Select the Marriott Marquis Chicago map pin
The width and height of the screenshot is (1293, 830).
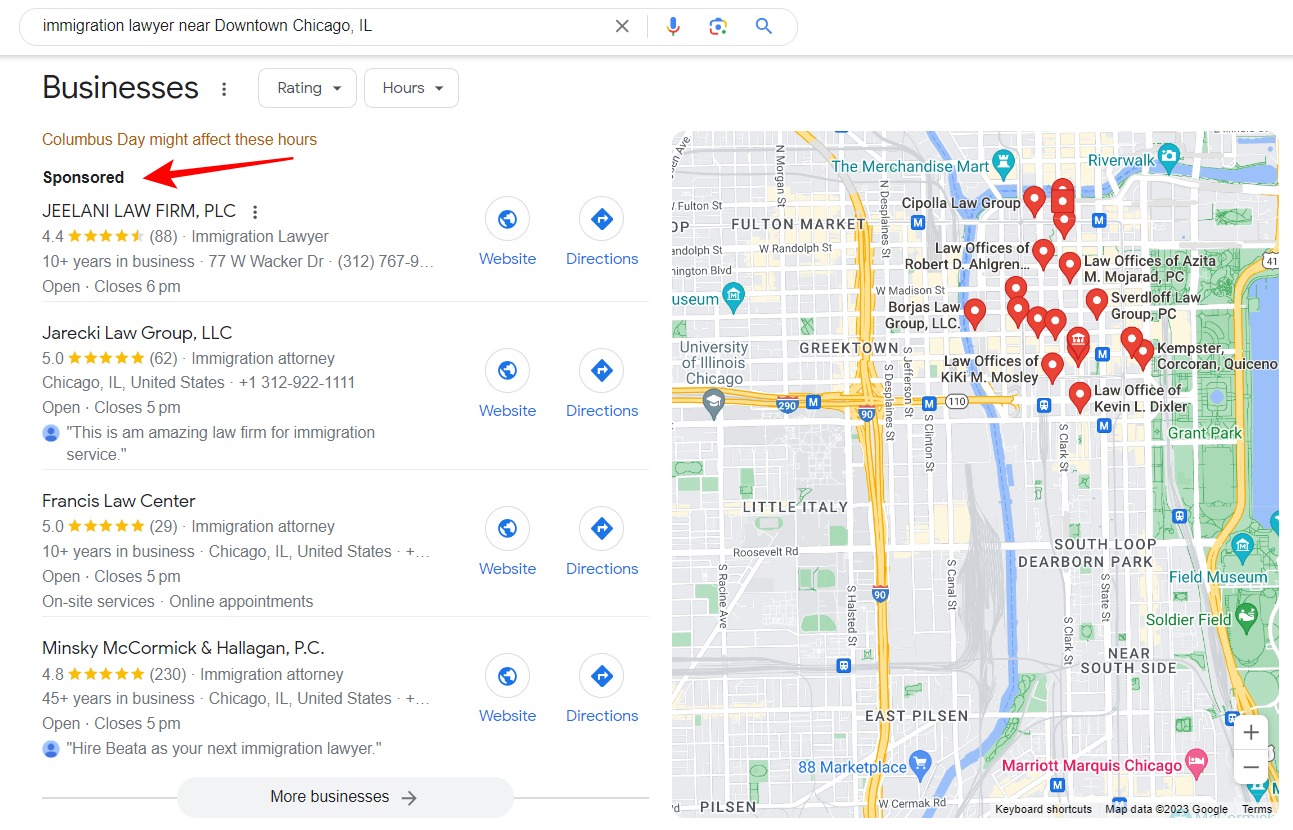(1197, 765)
